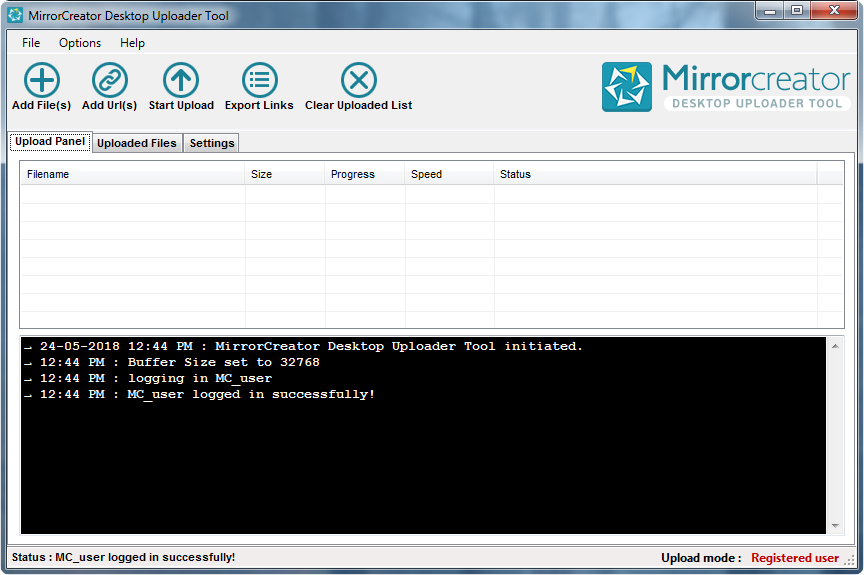The width and height of the screenshot is (864, 575).
Task: Click 'MC_user logged in successfully!' log entry
Action: tap(199, 394)
